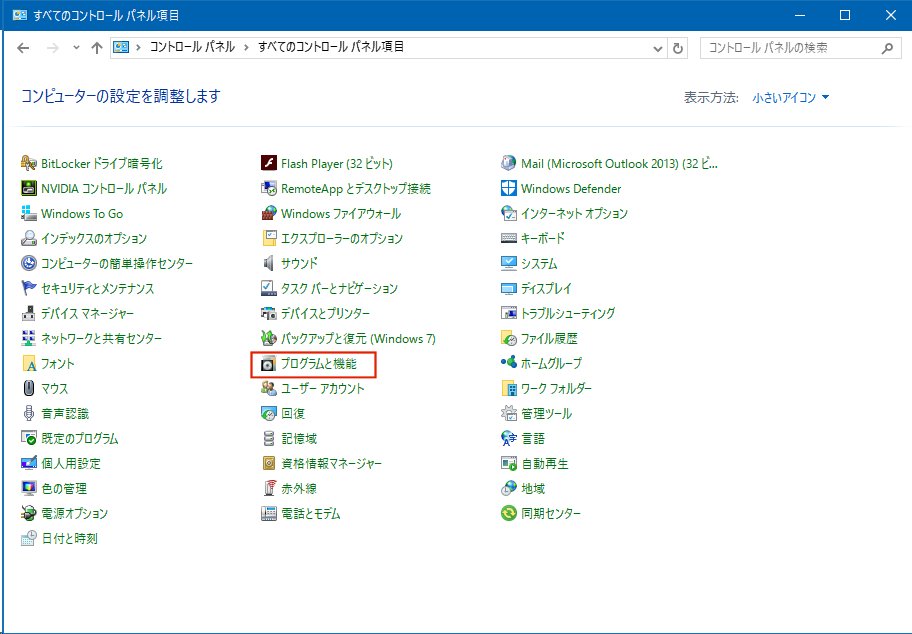This screenshot has height=634, width=912.
Task: Open the BitLocker ドライブ暗号化 icon
Action: click(28, 163)
